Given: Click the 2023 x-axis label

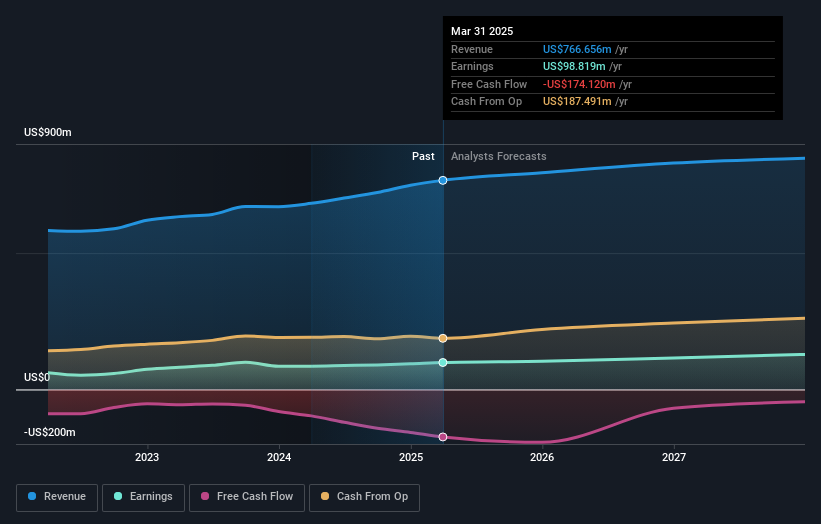Looking at the screenshot, I should tap(147, 457).
